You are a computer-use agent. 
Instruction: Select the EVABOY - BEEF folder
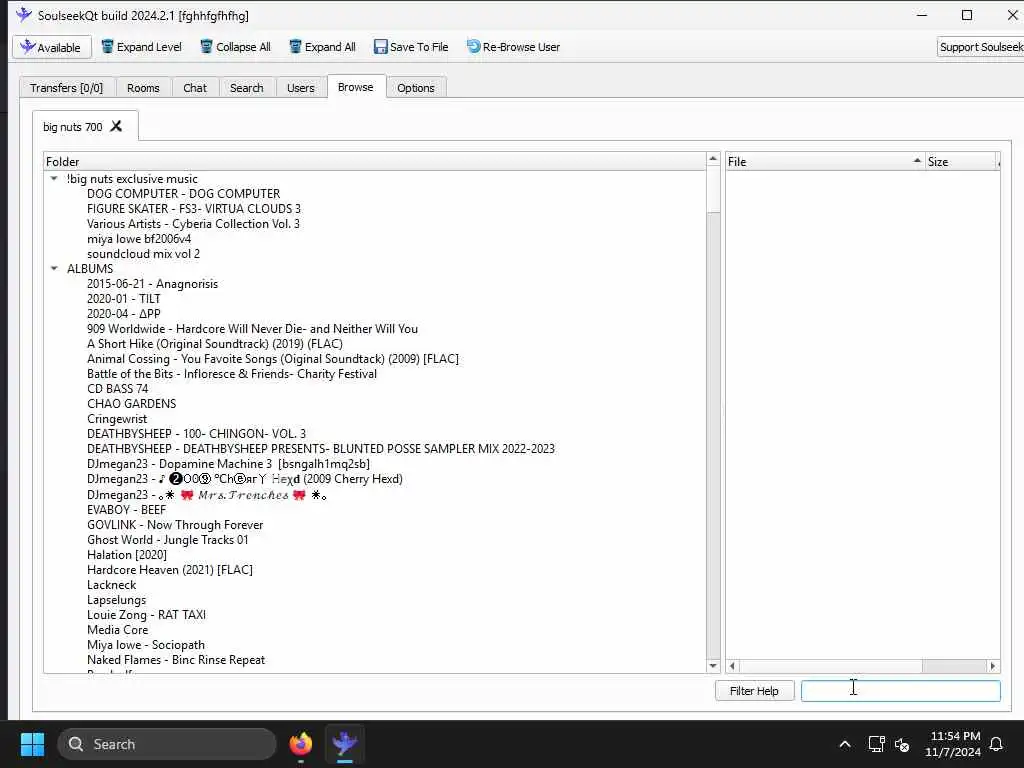(x=127, y=510)
